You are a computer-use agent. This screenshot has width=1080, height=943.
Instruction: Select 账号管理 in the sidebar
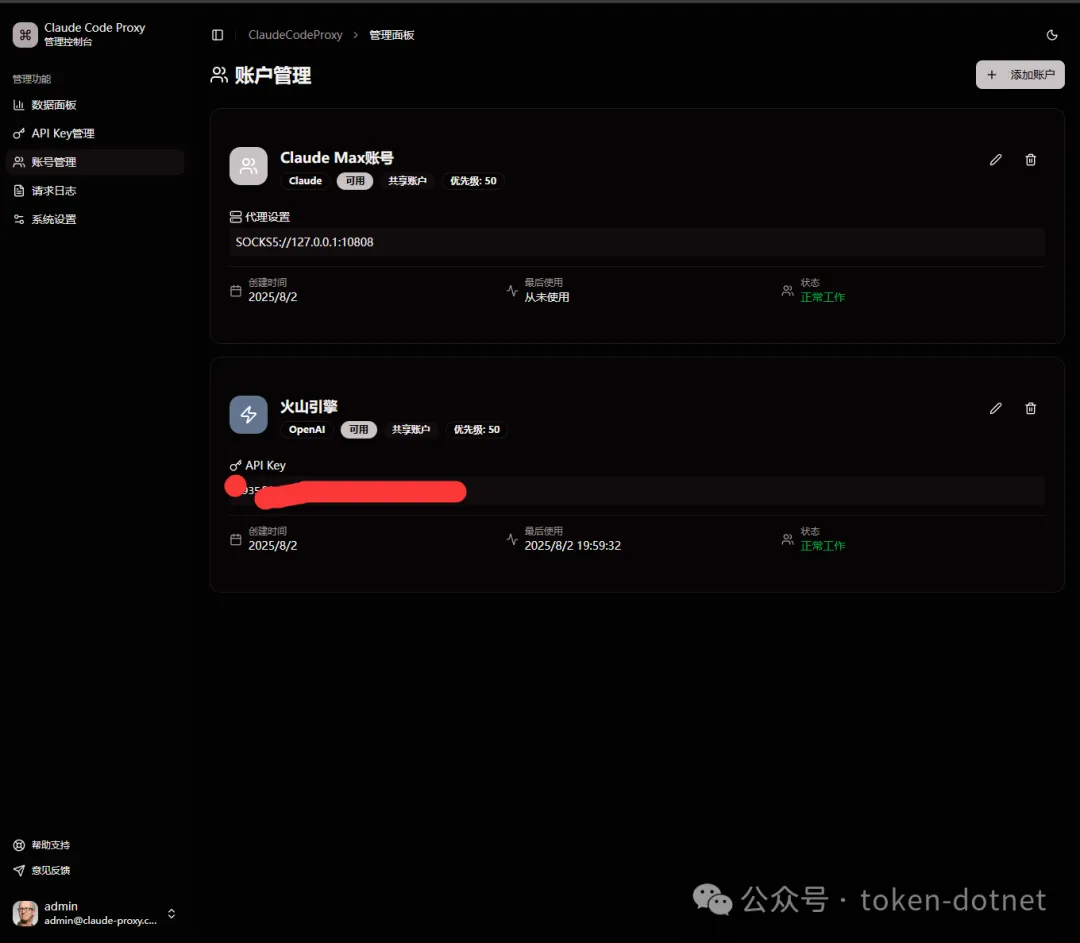tap(95, 162)
